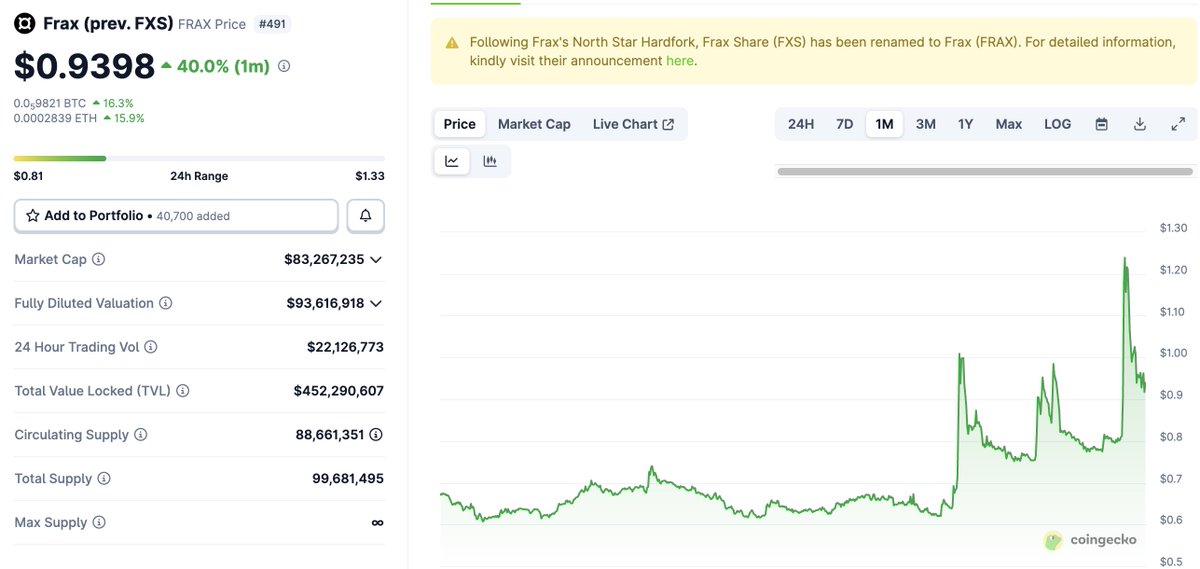Click the Frax (prev. FXS) title
The width and height of the screenshot is (1200, 569).
[108, 23]
